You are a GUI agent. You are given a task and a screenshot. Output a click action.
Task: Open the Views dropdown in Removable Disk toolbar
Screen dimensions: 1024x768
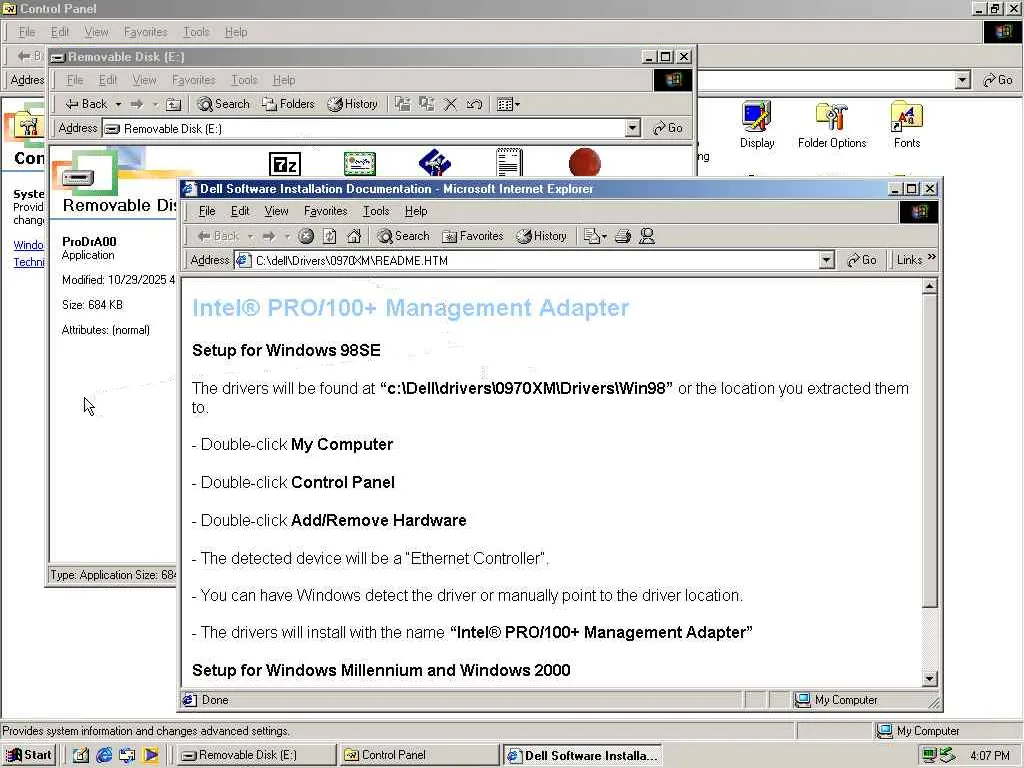(509, 104)
